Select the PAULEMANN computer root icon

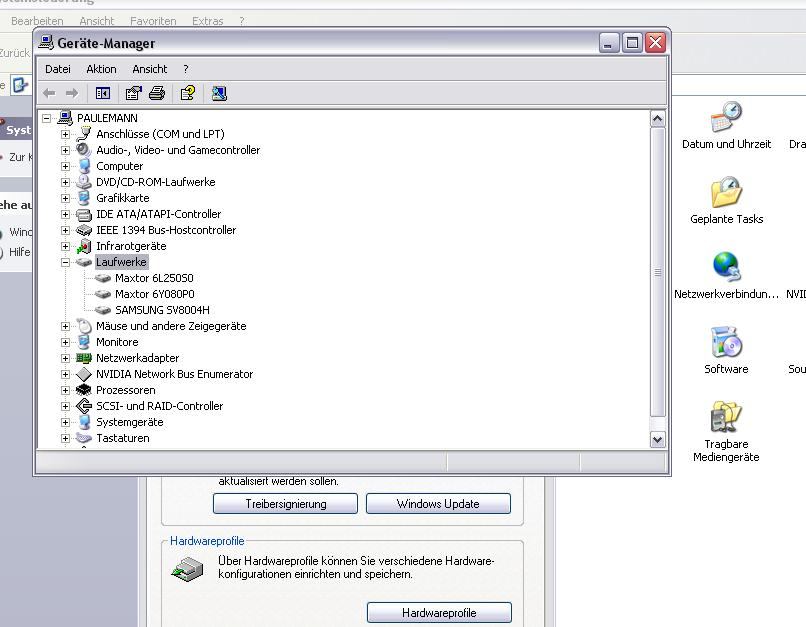point(65,118)
